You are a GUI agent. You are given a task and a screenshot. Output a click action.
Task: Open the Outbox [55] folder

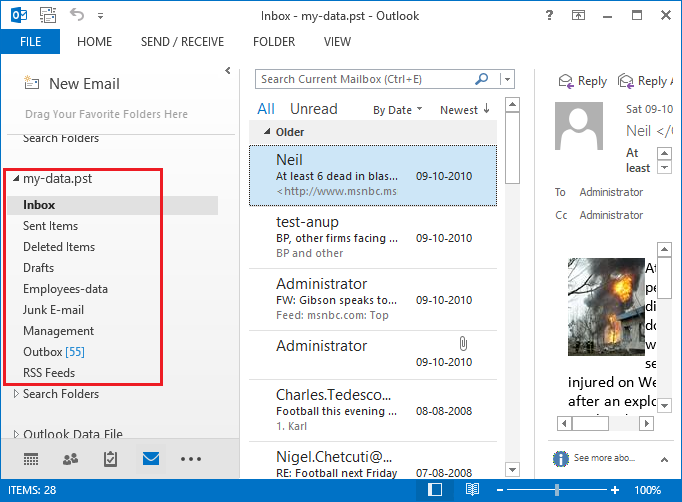(53, 351)
